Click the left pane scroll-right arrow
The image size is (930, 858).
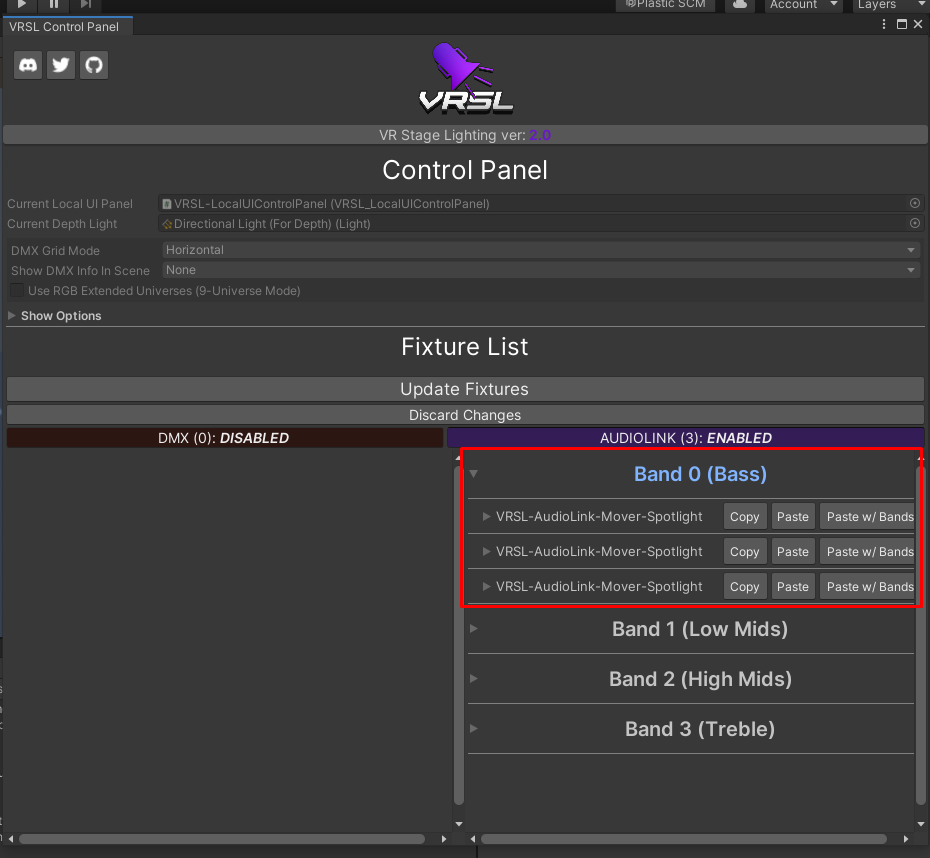(444, 839)
